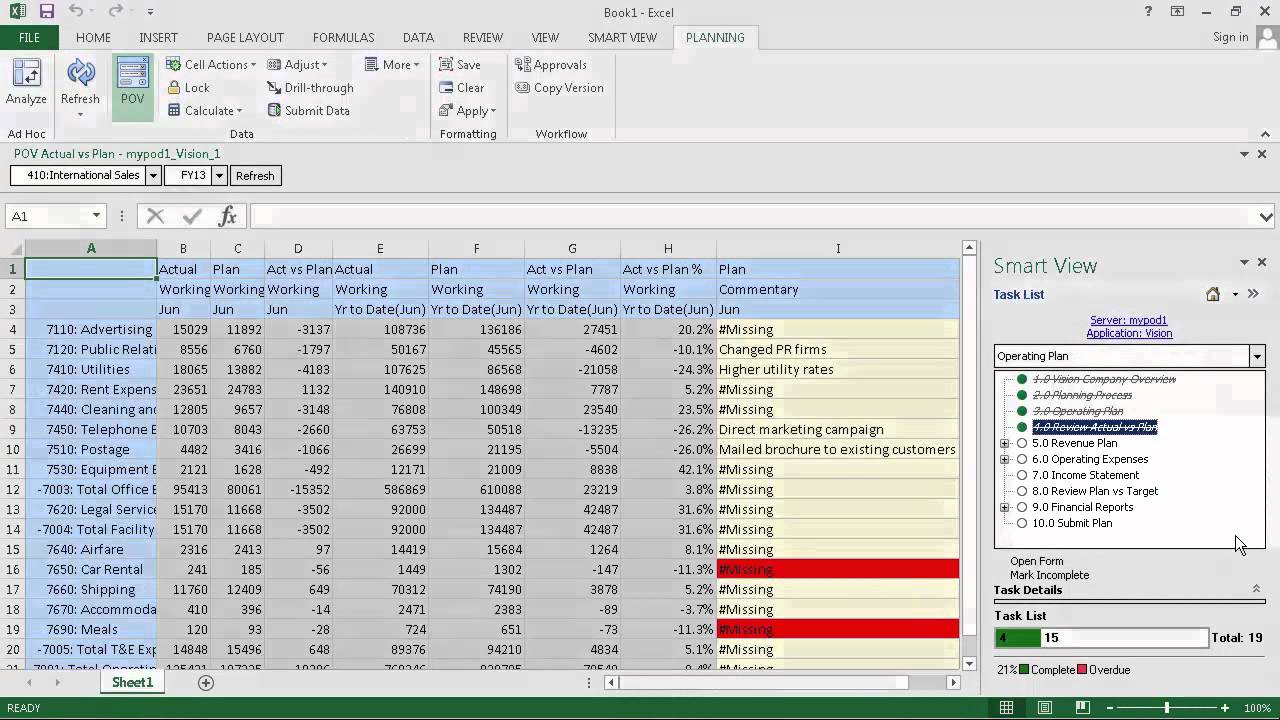Click the POV toolbar Refresh button
Screen dimensions: 1280x720
(x=255, y=175)
